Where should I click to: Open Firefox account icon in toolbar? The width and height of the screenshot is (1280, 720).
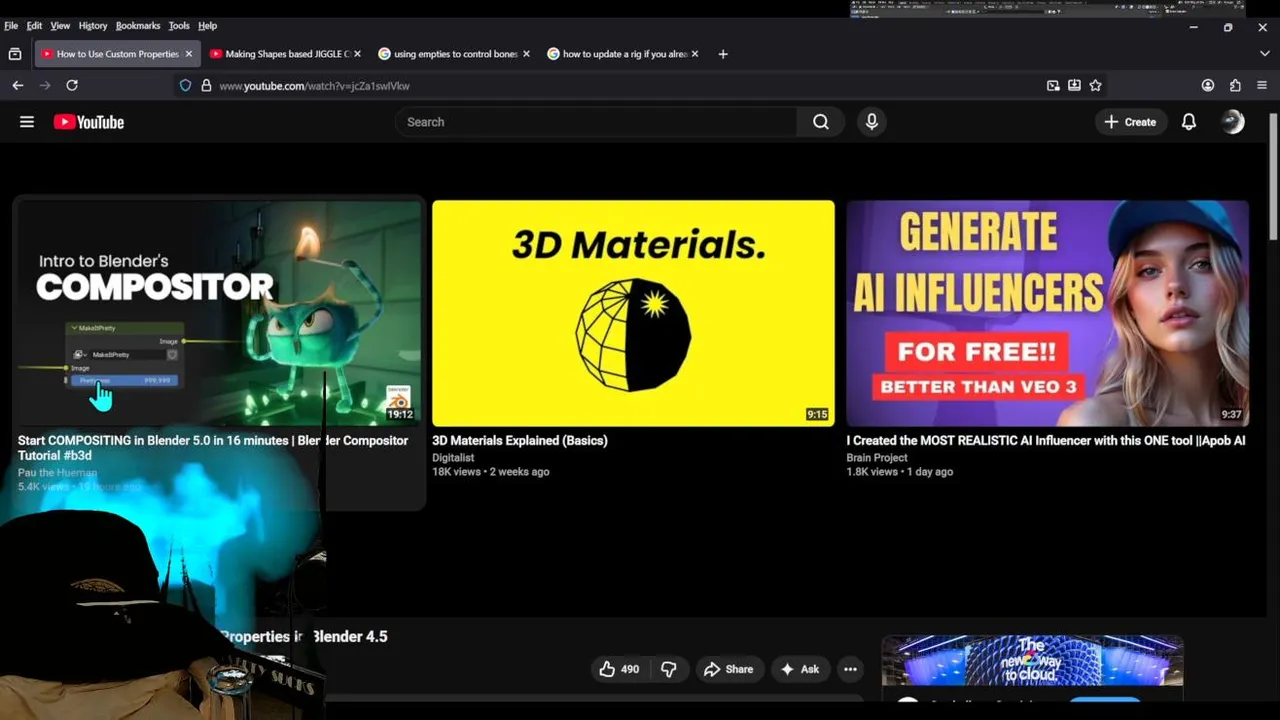click(1208, 86)
